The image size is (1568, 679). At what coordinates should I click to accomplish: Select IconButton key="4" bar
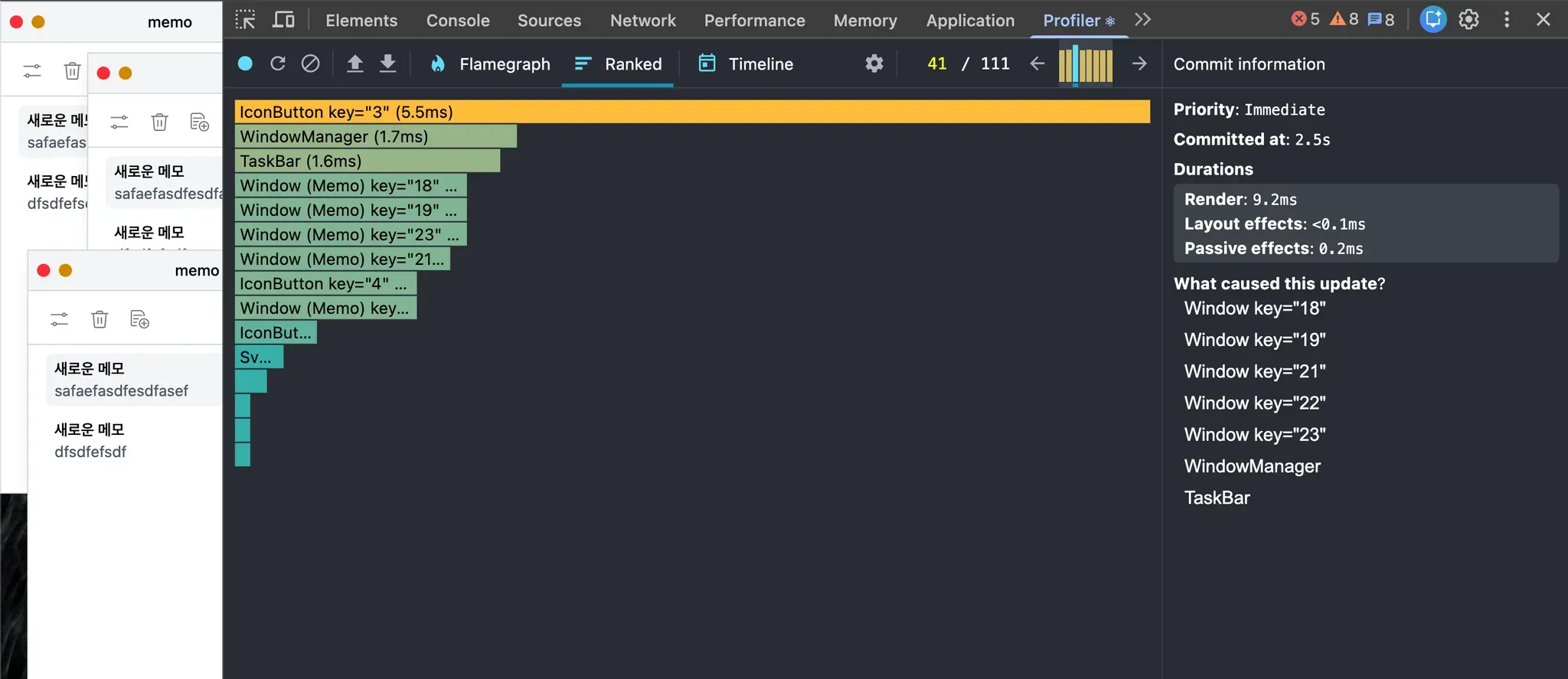325,283
